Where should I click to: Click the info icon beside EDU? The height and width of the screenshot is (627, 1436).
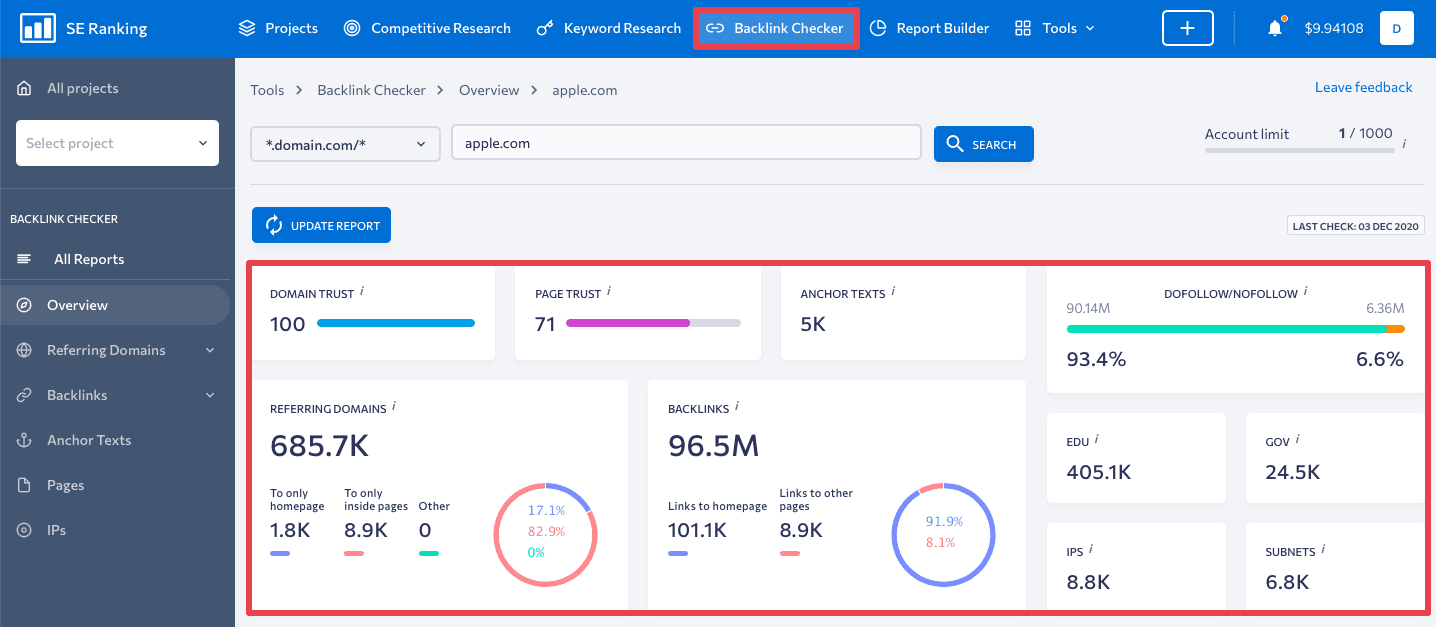1097,439
